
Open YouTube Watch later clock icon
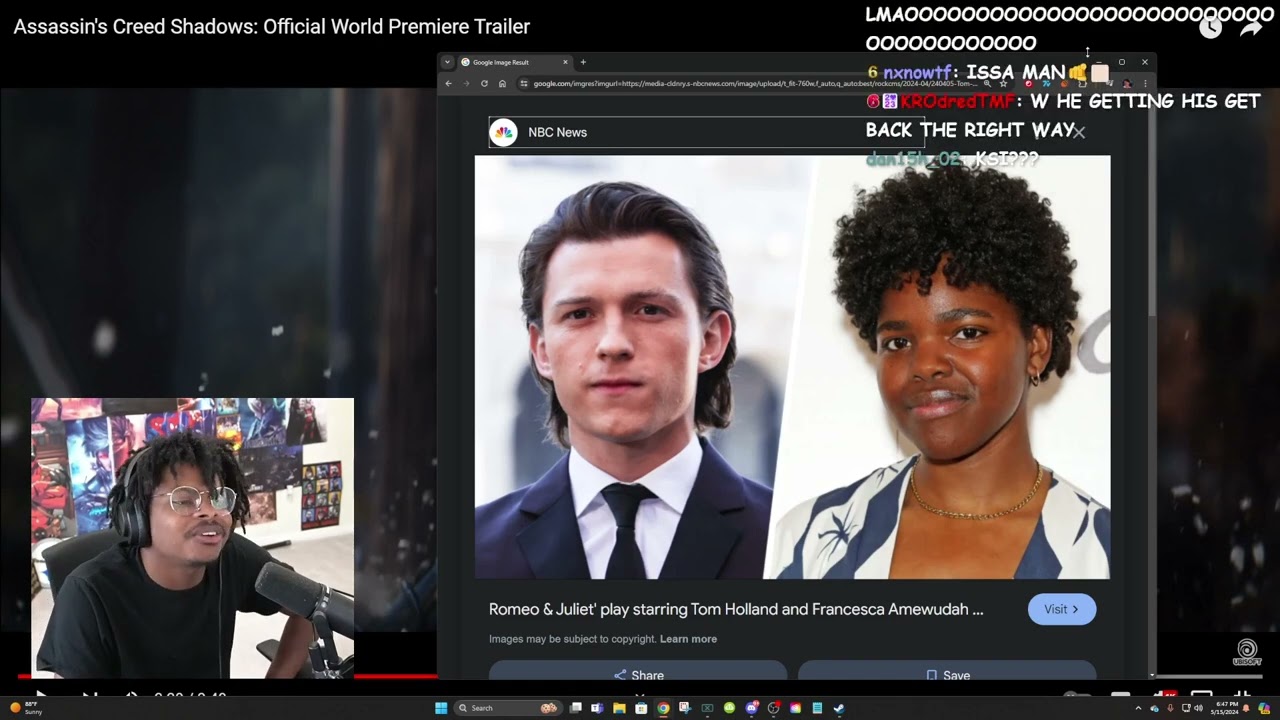point(1211,28)
